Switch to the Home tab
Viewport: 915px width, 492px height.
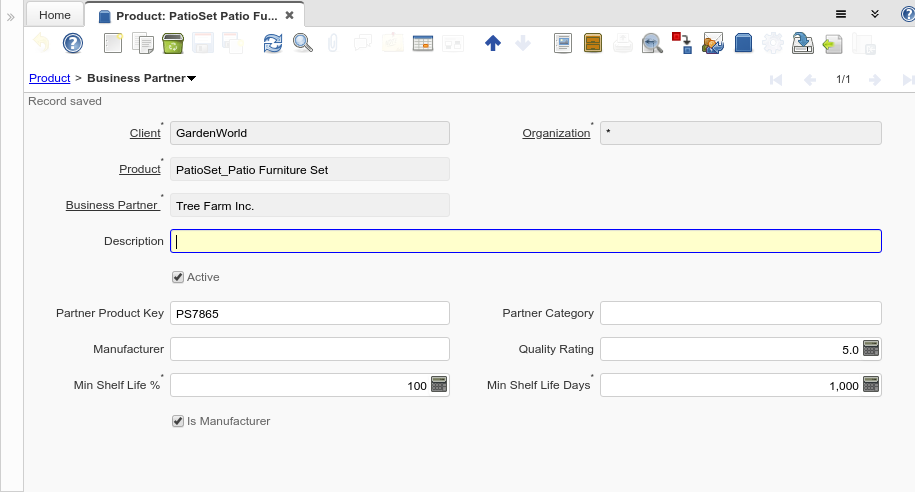55,15
